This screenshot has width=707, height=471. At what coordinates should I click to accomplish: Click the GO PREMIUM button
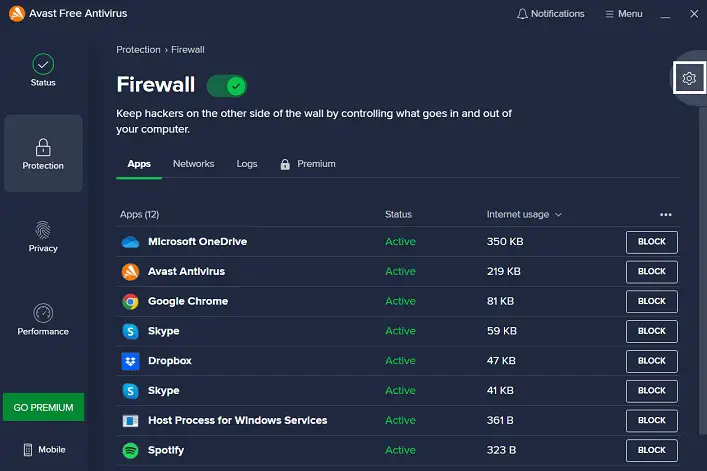pyautogui.click(x=43, y=407)
